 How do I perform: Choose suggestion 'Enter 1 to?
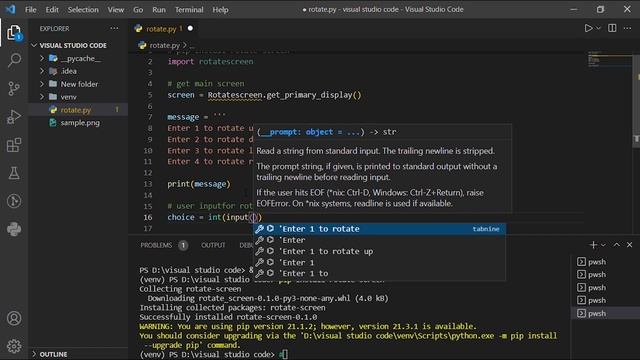coord(379,273)
